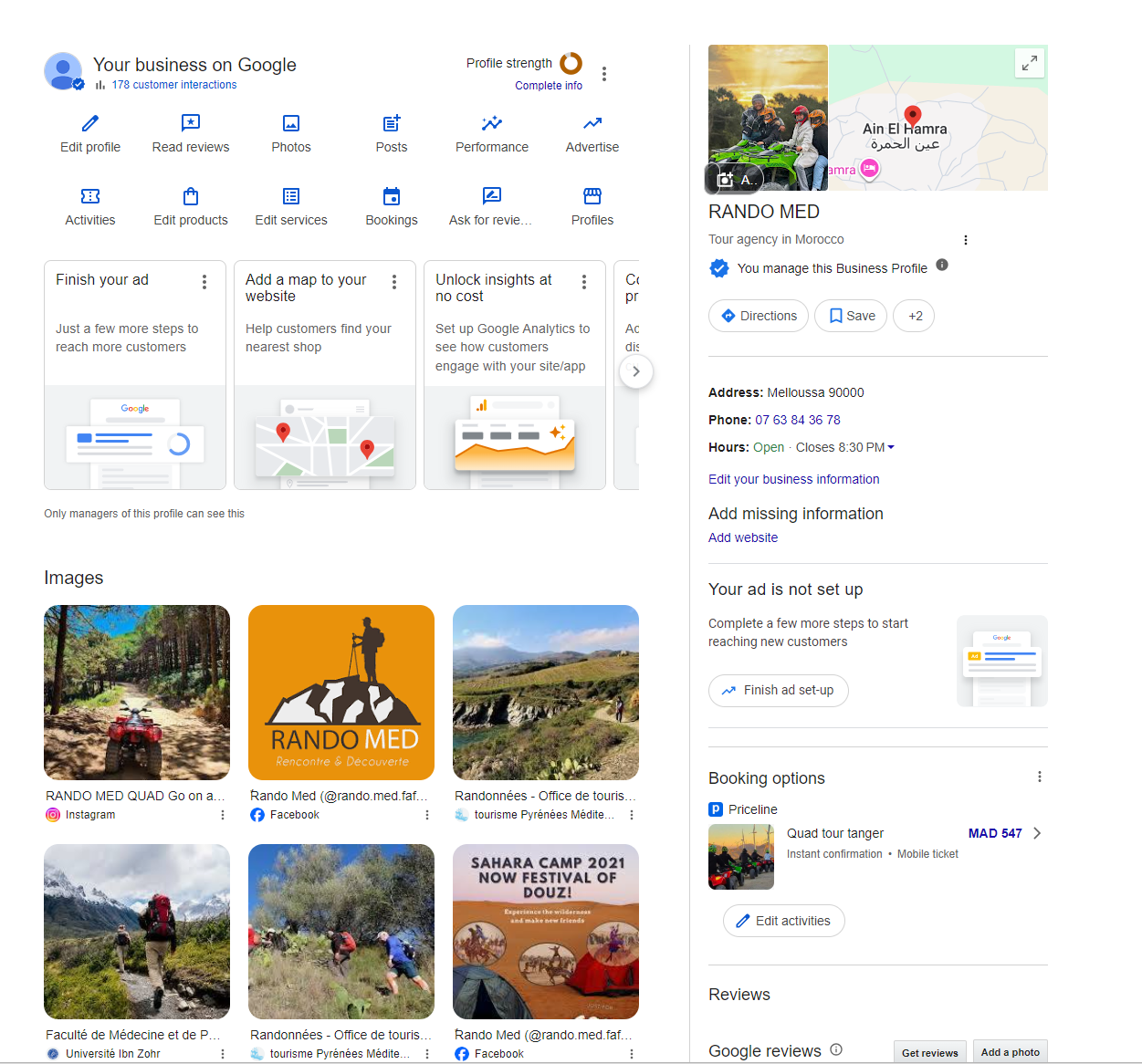Click the Facebook icon under the RANDO MED logo image
The width and height of the screenshot is (1142, 1064).
[x=257, y=815]
